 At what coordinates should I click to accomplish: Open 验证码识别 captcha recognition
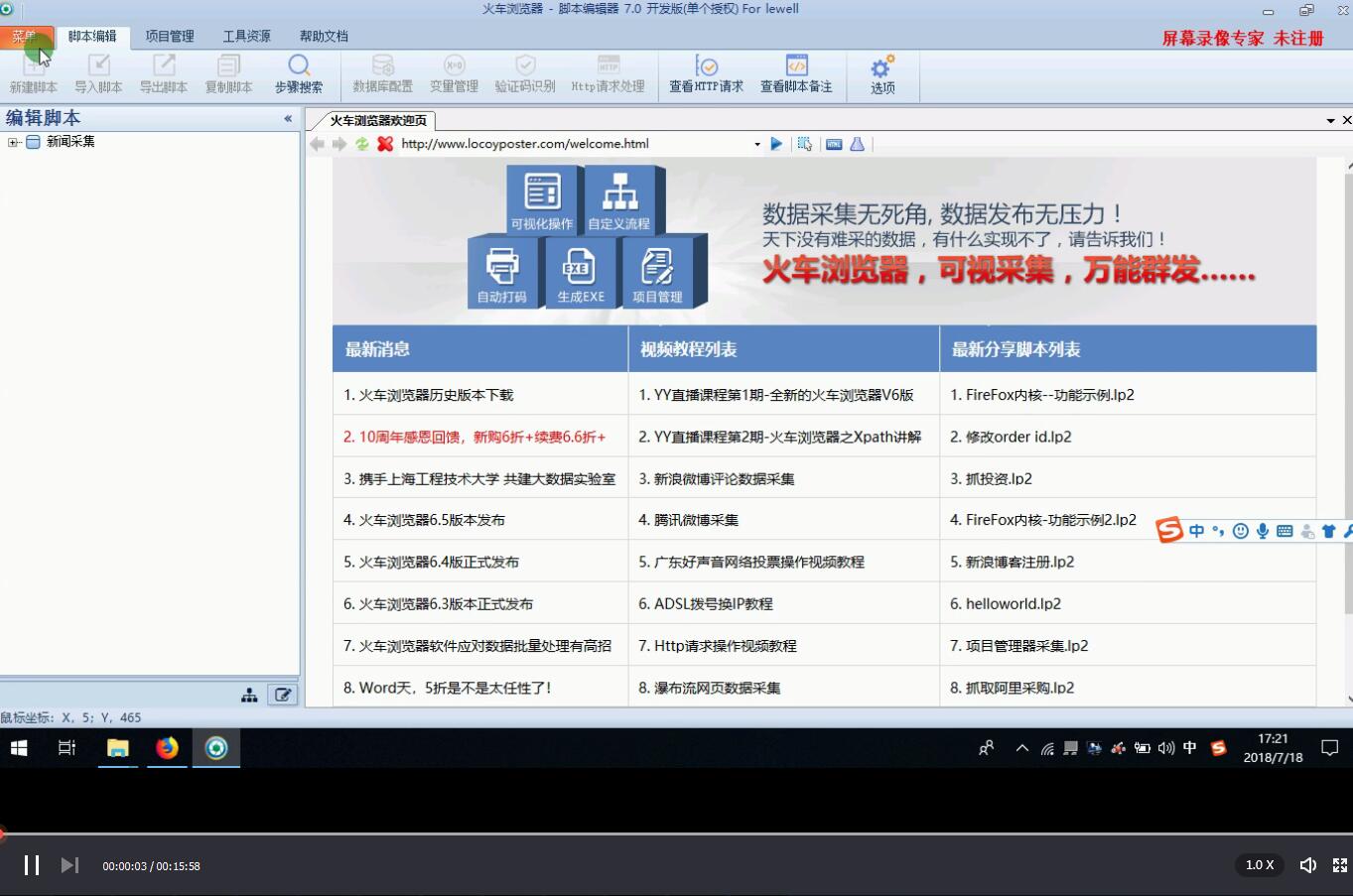click(525, 74)
